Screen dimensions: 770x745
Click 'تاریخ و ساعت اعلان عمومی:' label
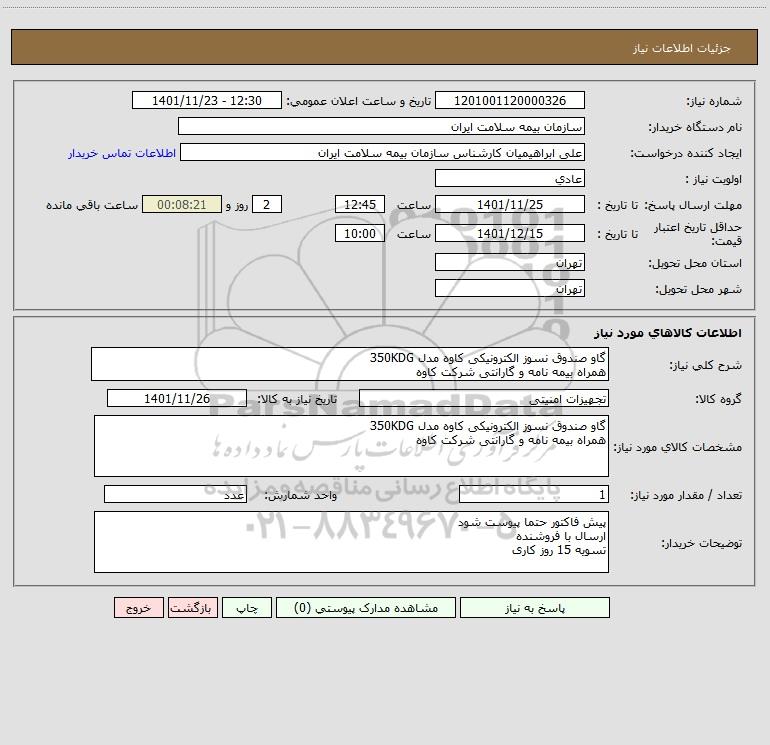(x=358, y=102)
